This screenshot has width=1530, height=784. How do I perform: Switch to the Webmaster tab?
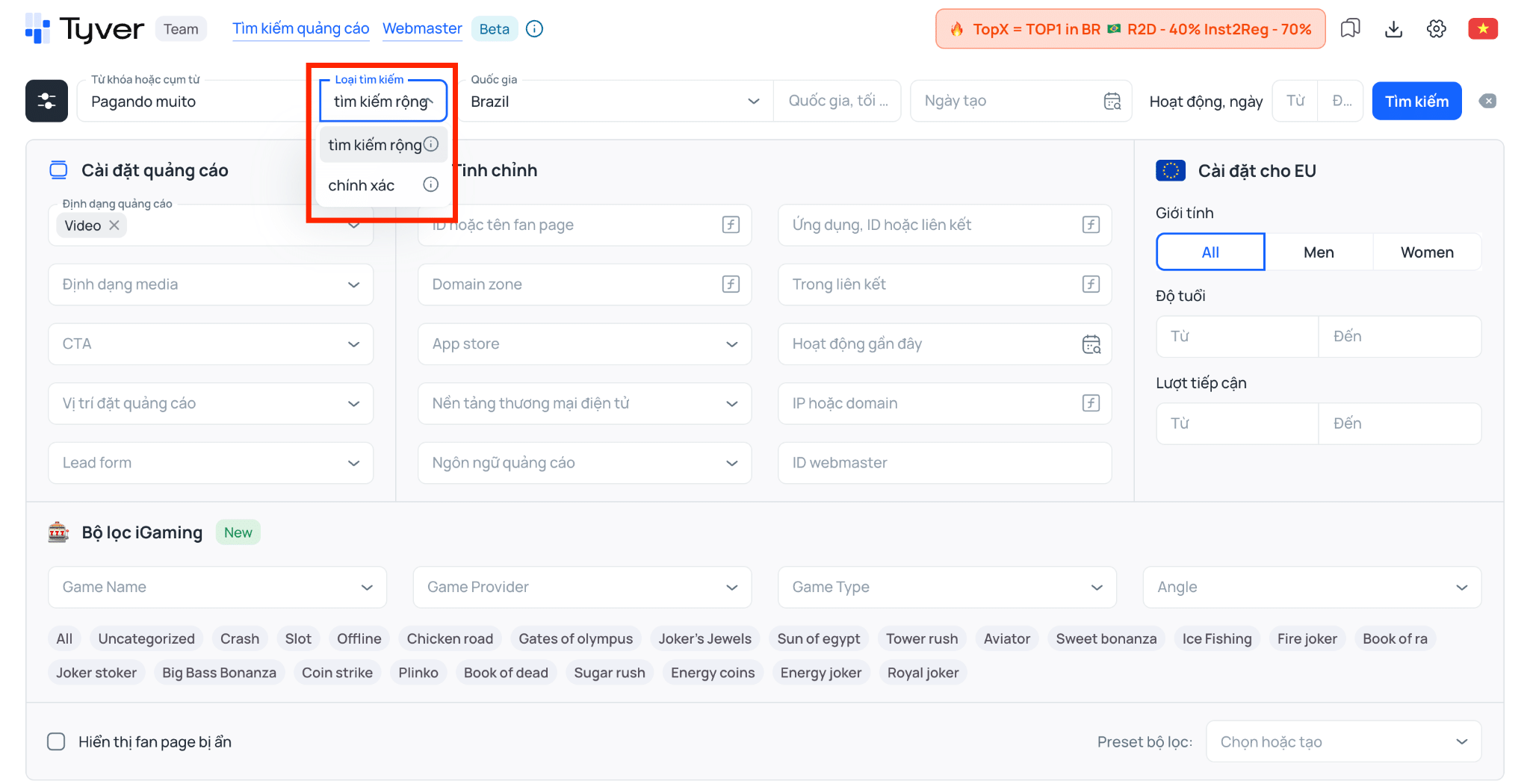click(422, 28)
